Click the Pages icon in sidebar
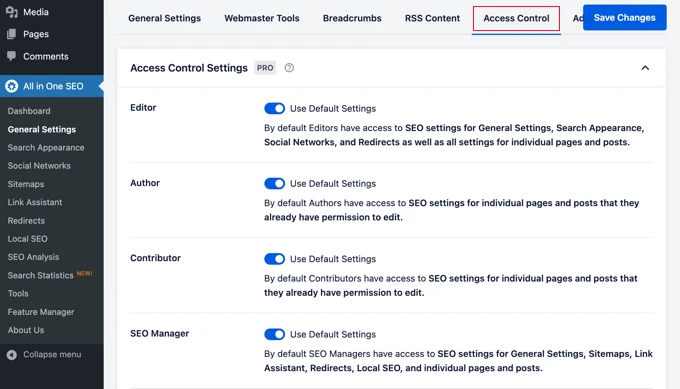This screenshot has height=389, width=680. coord(12,34)
